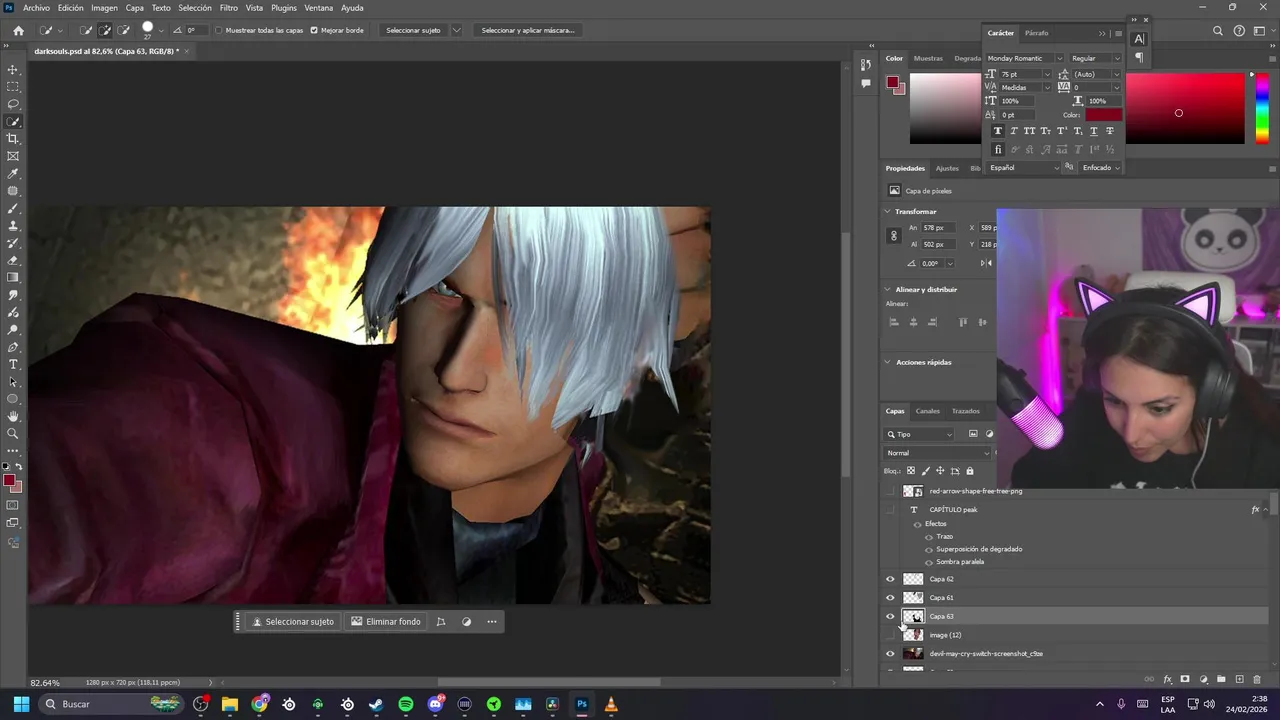Select the Brush tool
The image size is (1280, 720).
13,209
